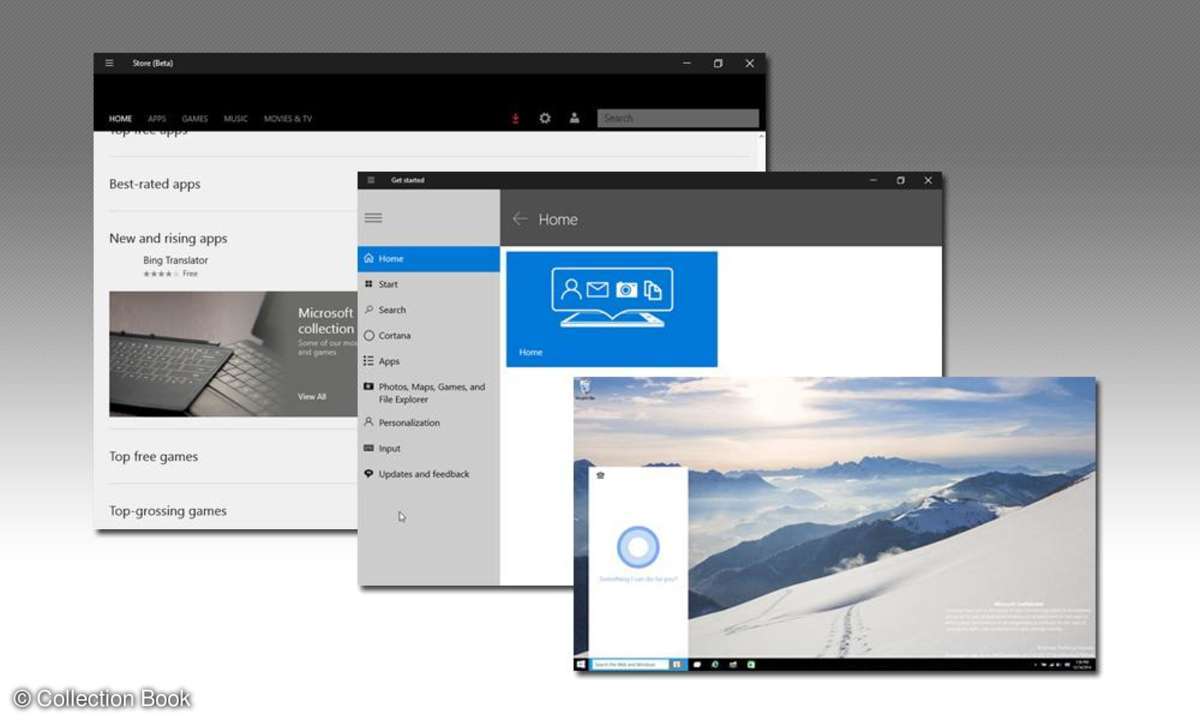Open the Store settings gear
This screenshot has width=1200, height=720.
(x=545, y=118)
